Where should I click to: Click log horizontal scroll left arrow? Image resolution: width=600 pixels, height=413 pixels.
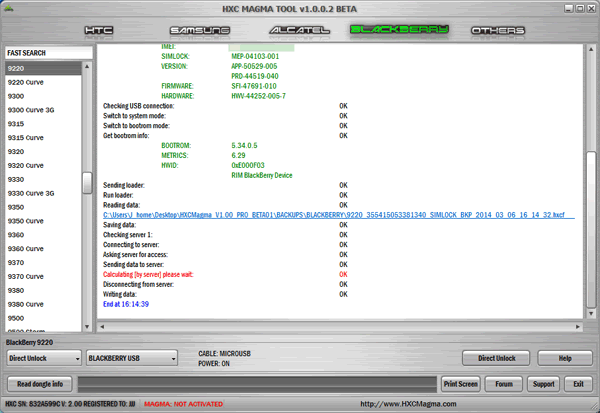[102, 327]
